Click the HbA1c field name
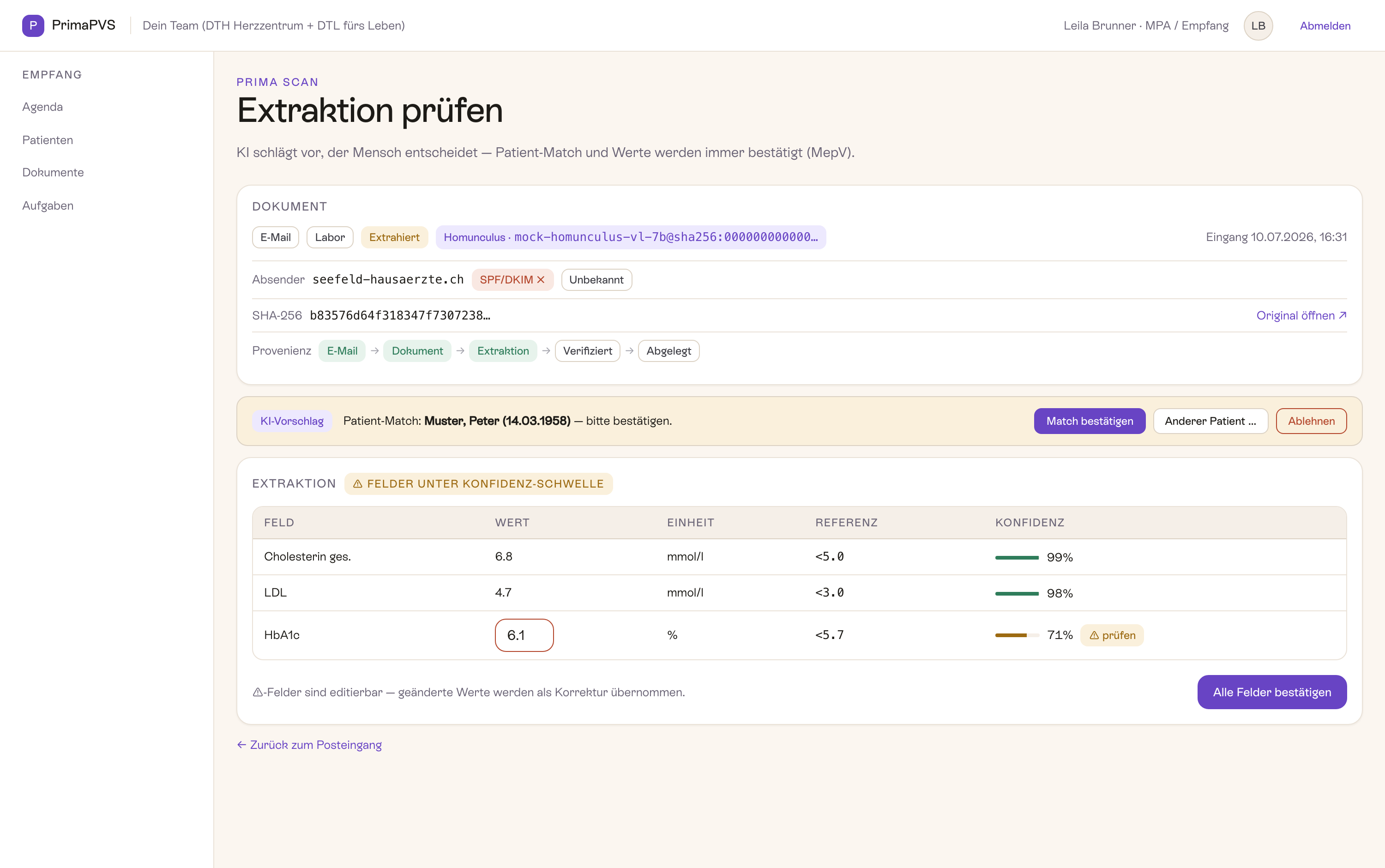Viewport: 1385px width, 868px height. [x=282, y=635]
